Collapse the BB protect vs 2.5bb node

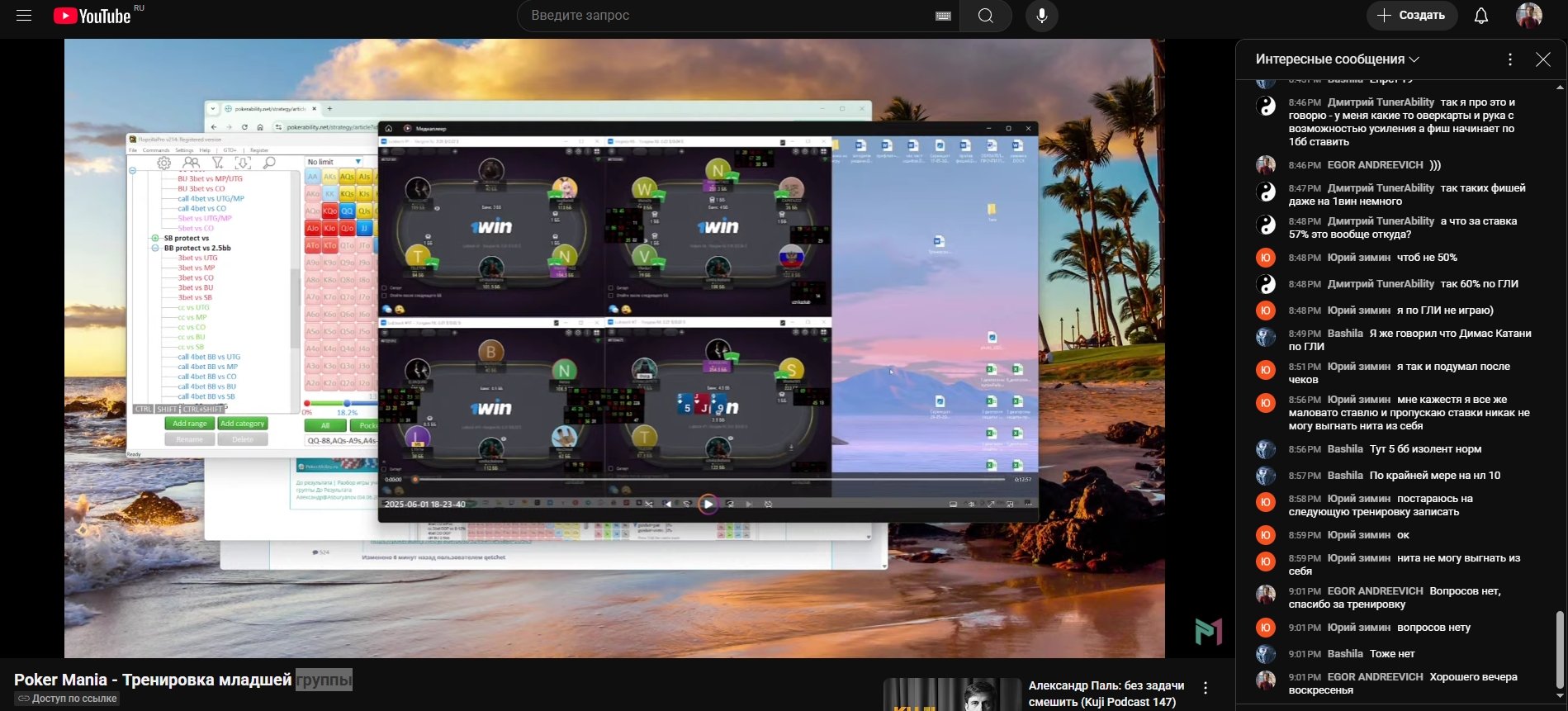point(155,248)
